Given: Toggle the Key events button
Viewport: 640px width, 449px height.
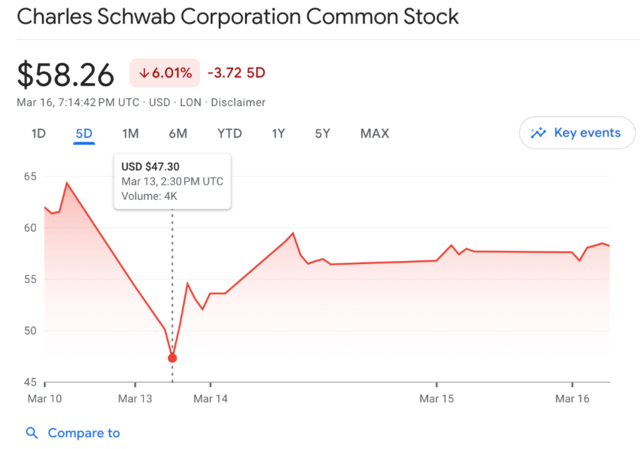Looking at the screenshot, I should click(x=577, y=133).
